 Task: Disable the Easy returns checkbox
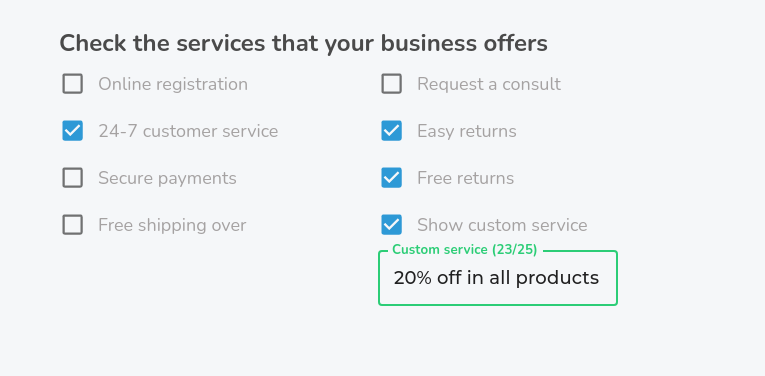pyautogui.click(x=391, y=131)
